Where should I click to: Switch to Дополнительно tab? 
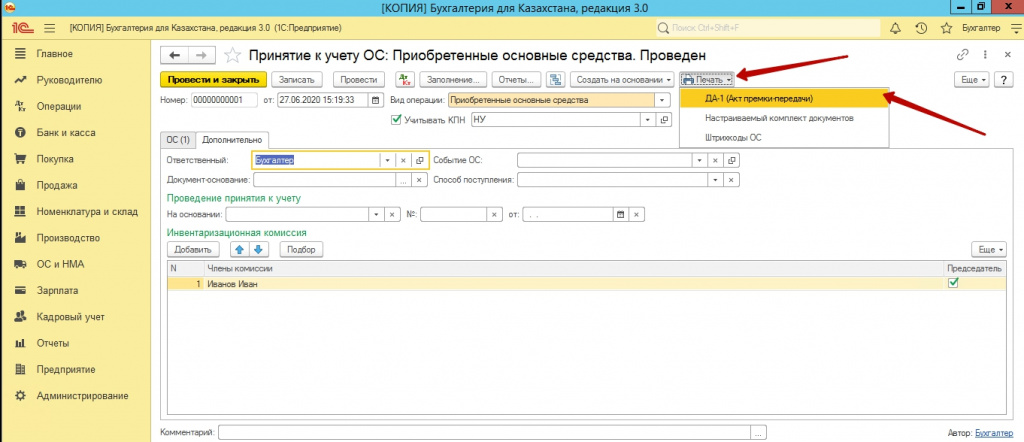(232, 139)
